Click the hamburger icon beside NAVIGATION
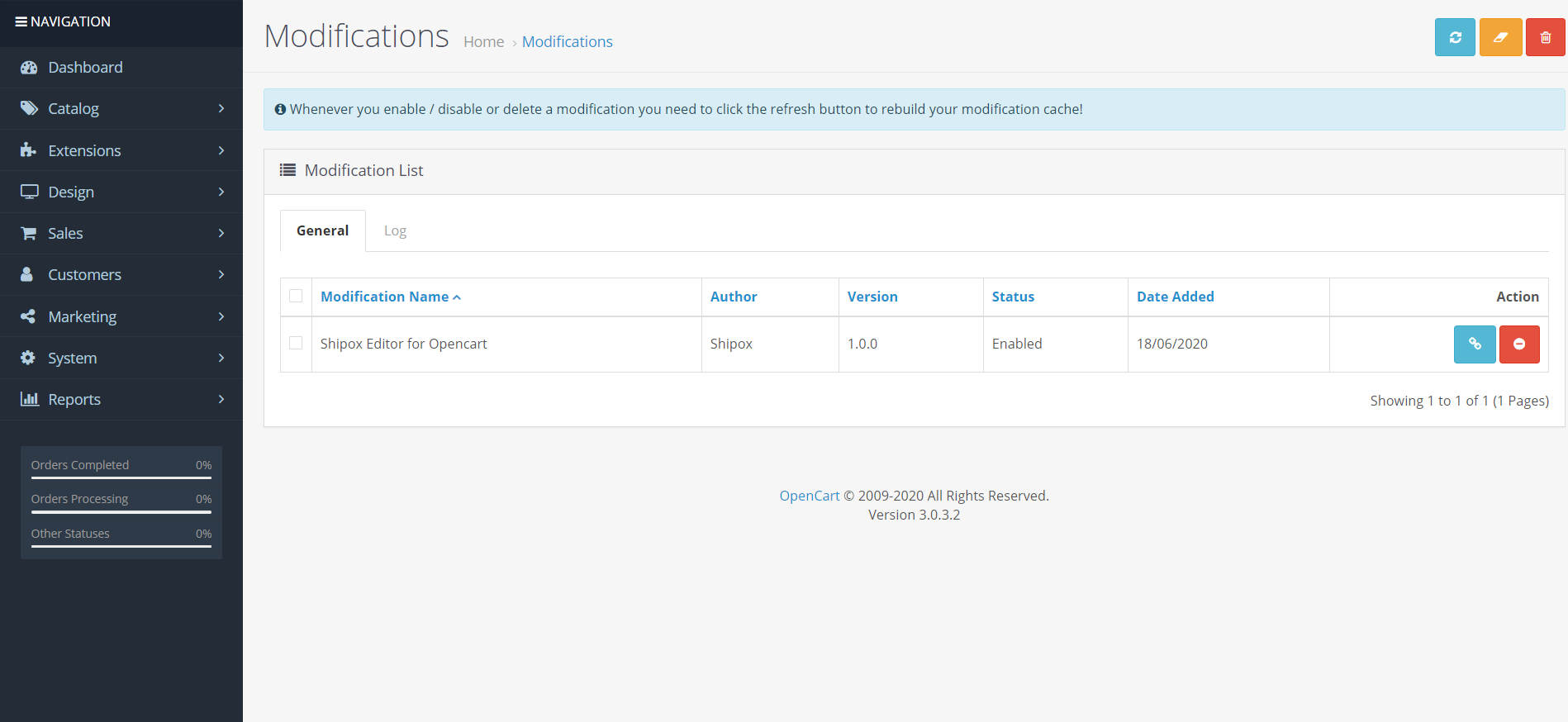 (x=21, y=21)
